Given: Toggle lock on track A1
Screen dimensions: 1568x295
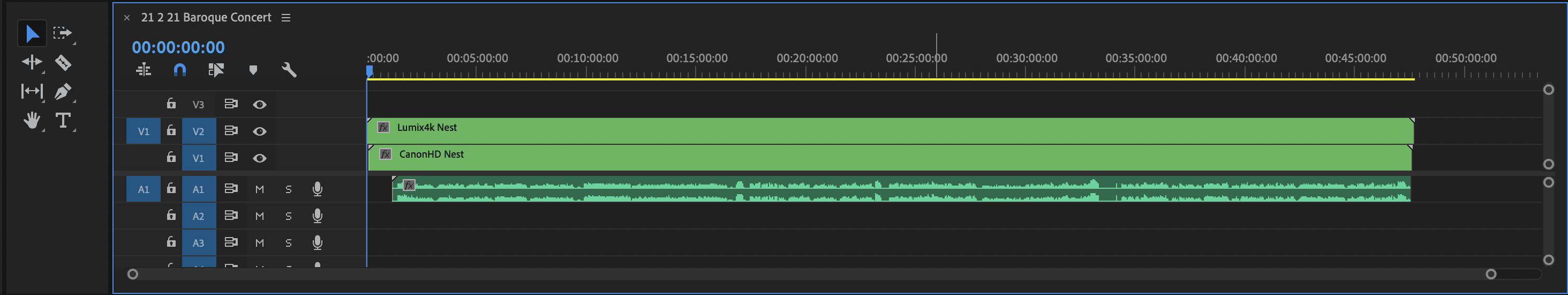Looking at the screenshot, I should [x=171, y=188].
